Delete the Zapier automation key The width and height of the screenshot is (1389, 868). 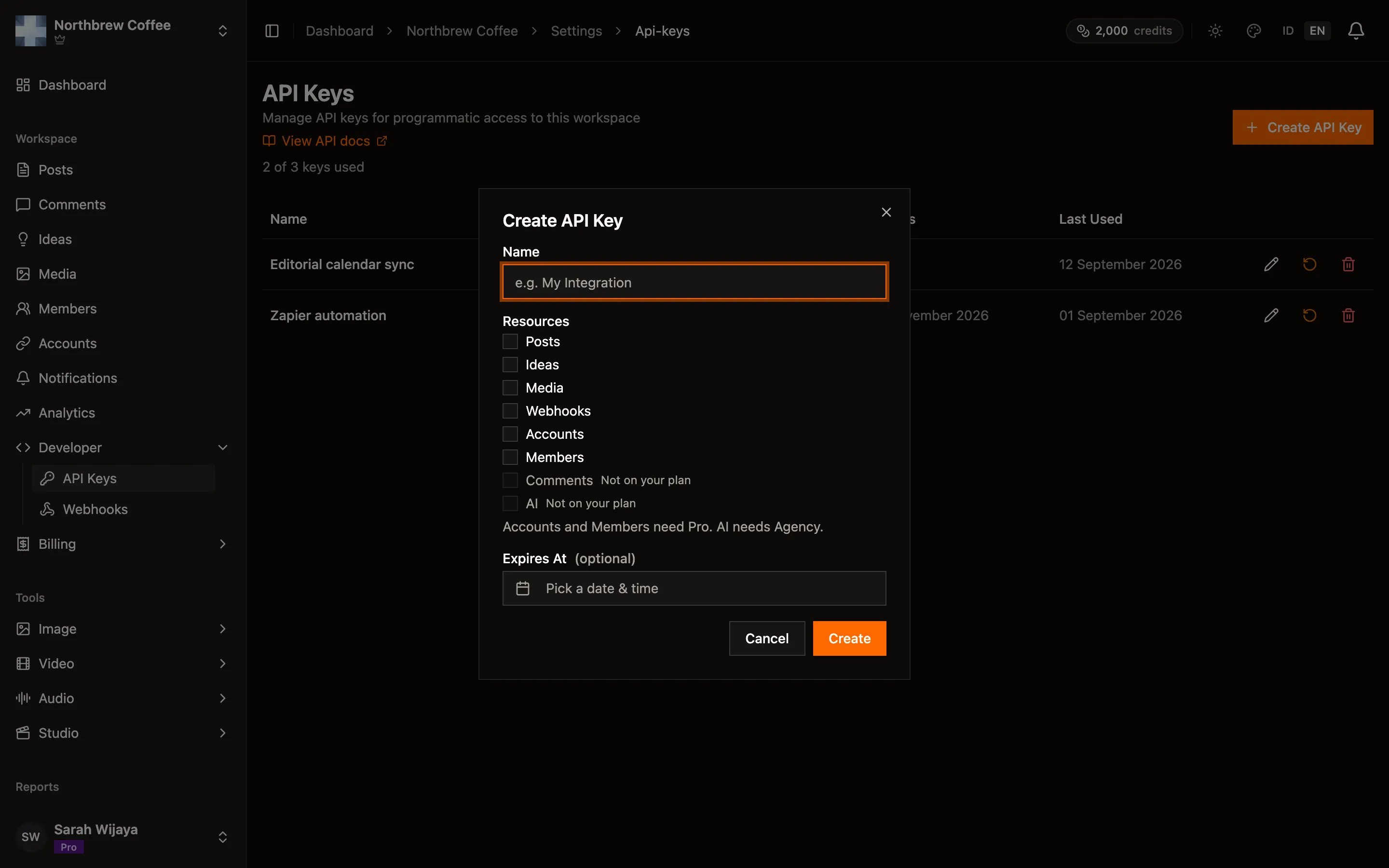1348,315
